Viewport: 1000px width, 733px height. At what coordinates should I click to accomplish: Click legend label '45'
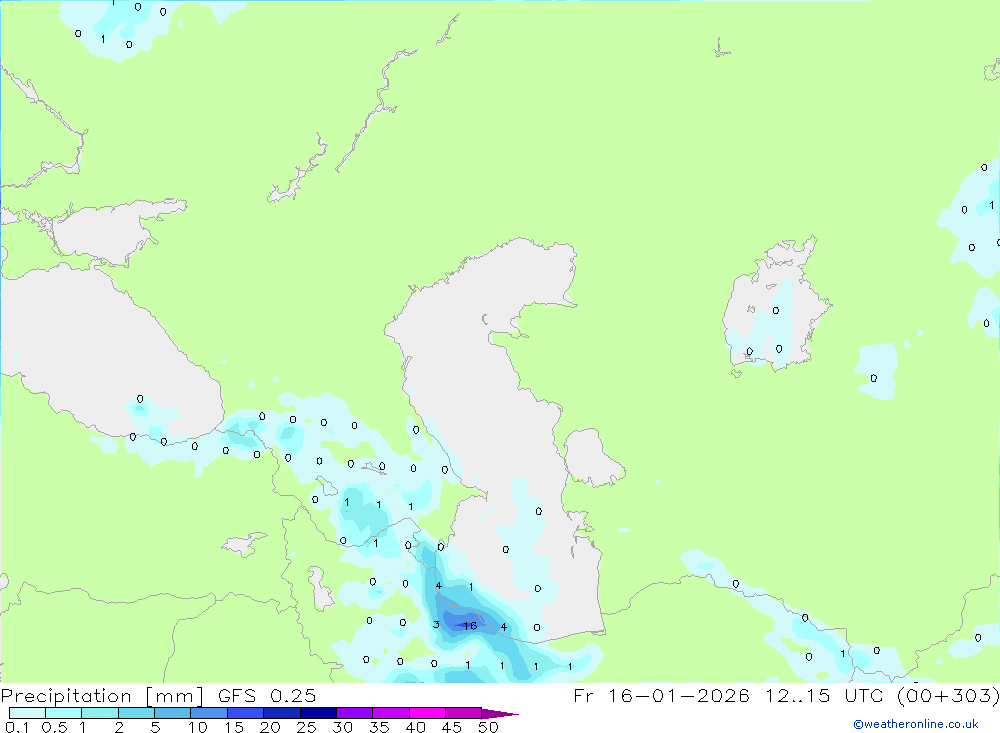tap(452, 727)
